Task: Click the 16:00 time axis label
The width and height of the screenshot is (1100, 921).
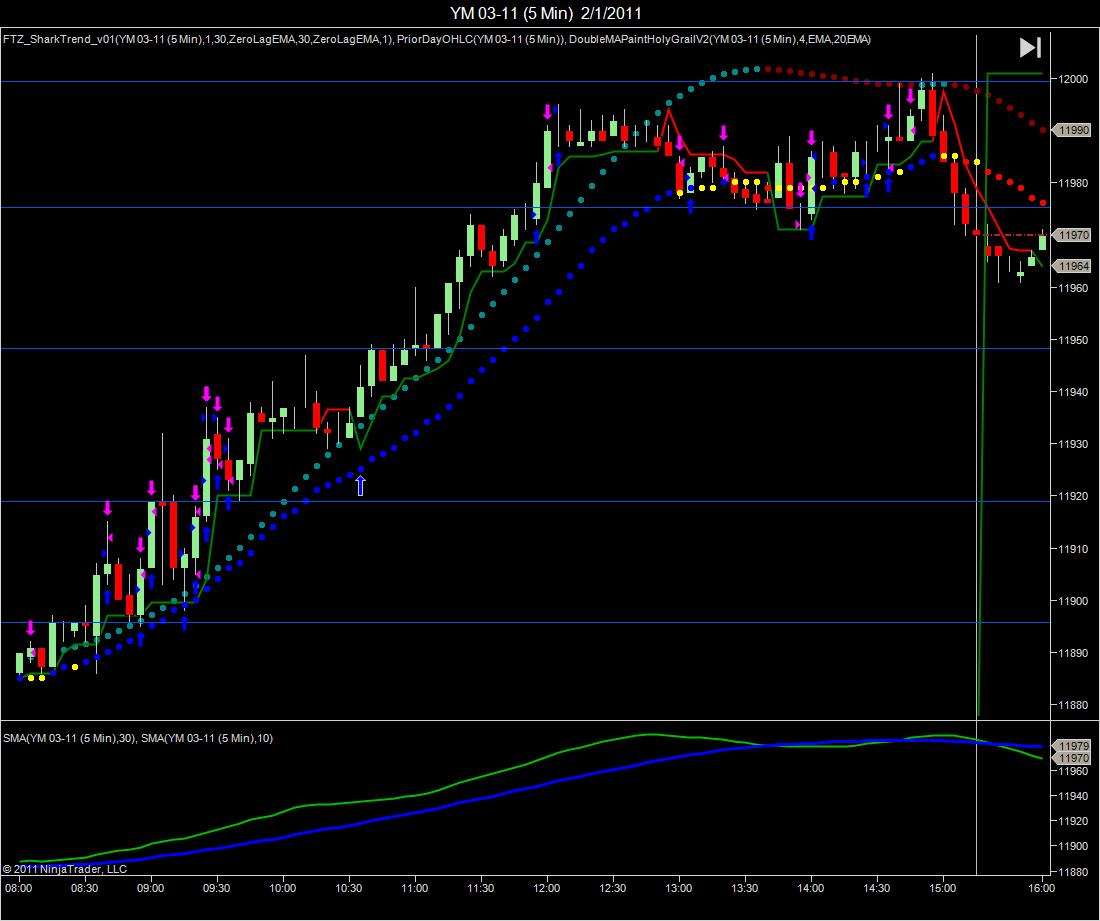Action: 1042,888
